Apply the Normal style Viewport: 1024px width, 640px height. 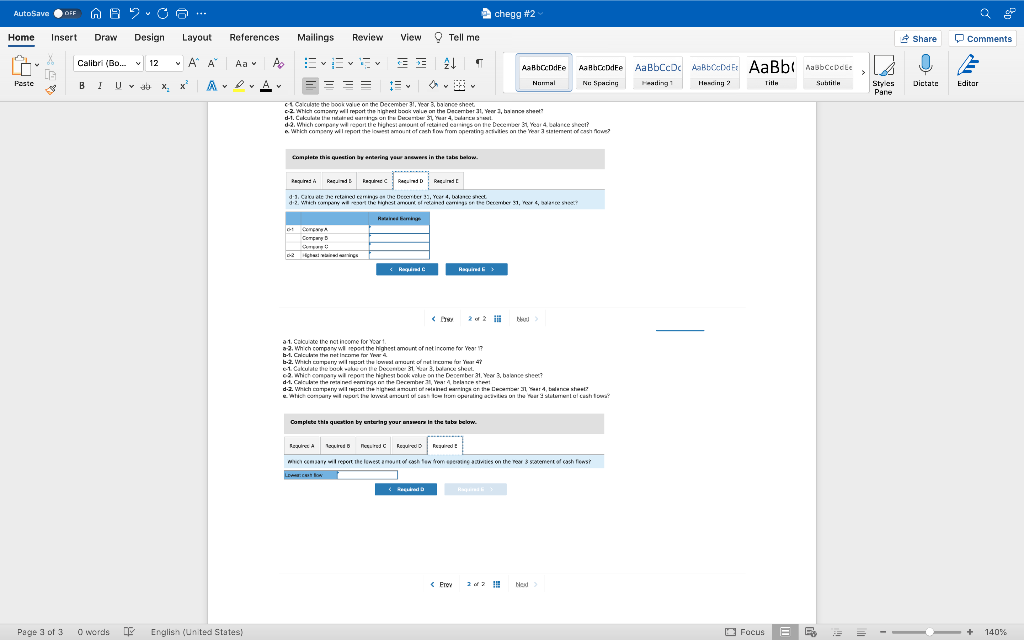coord(543,72)
